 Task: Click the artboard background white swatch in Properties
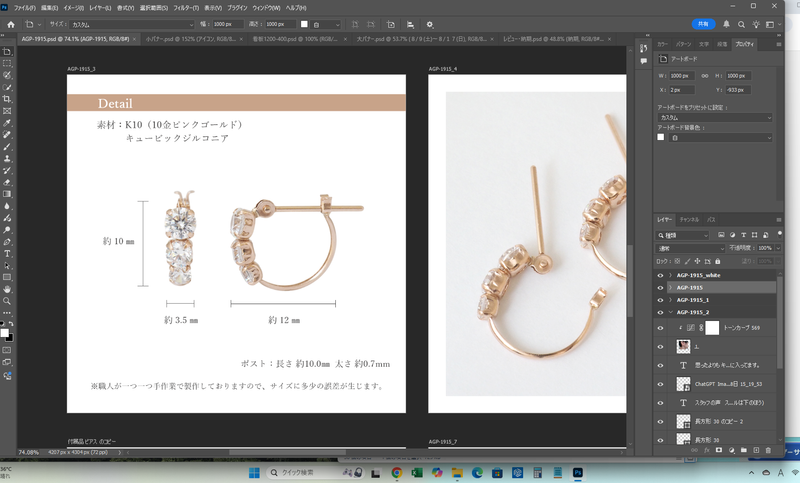pos(661,137)
